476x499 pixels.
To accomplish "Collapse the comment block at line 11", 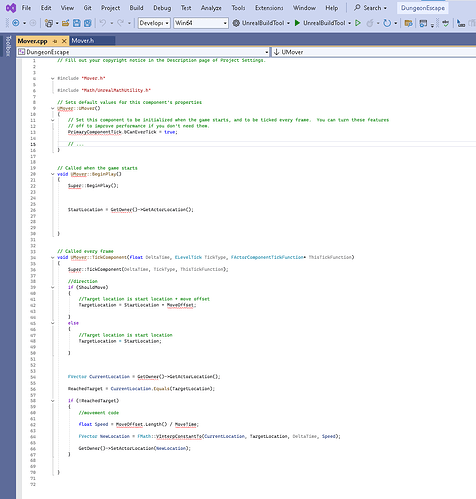I will [x=52, y=120].
